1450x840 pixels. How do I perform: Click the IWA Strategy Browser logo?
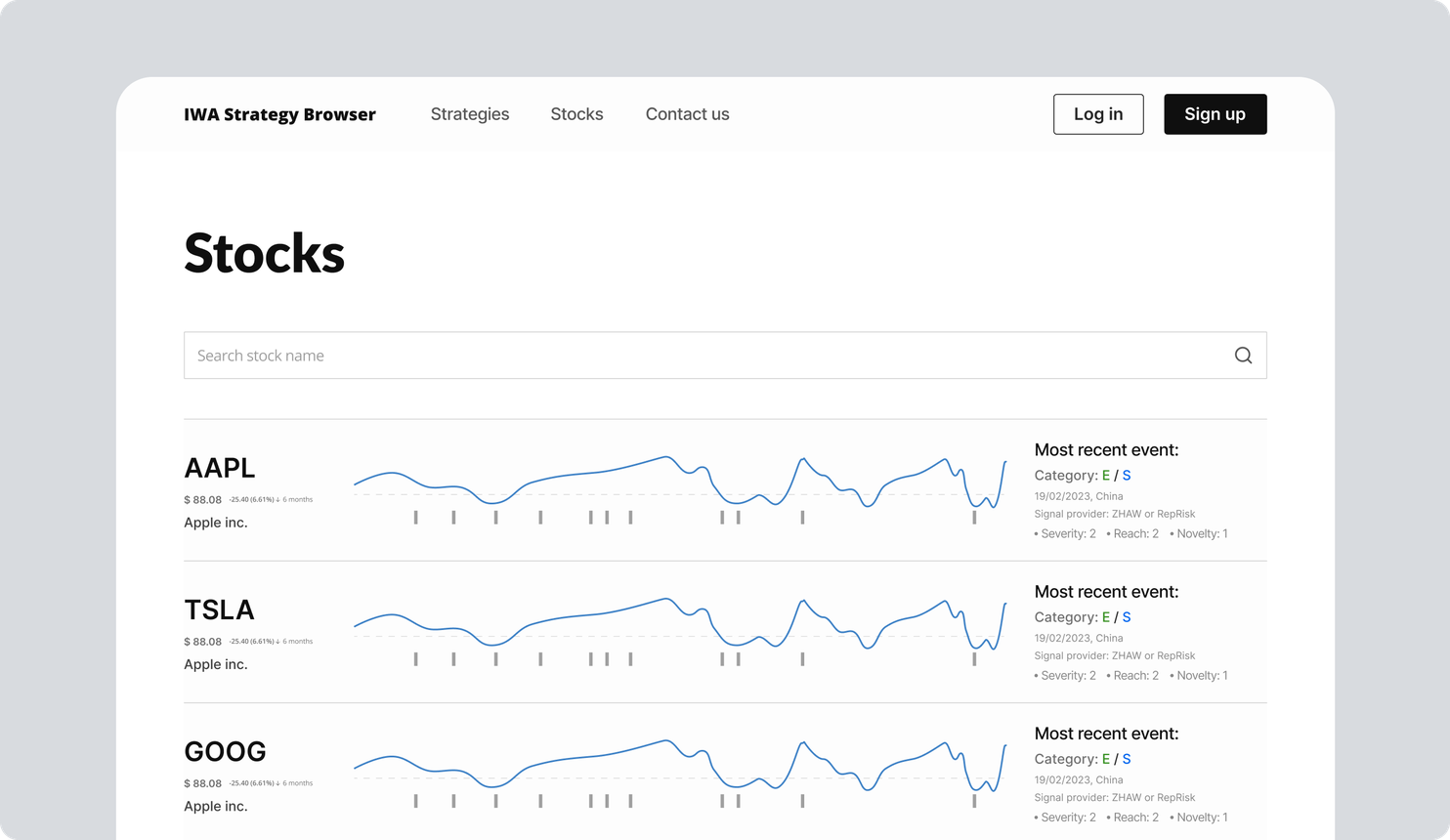(279, 114)
